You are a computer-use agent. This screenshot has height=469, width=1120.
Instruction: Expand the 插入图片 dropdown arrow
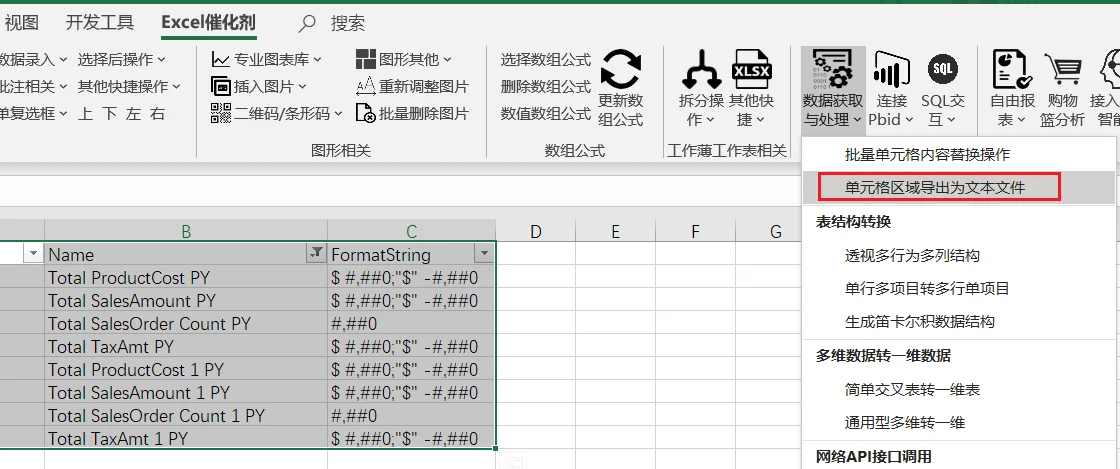302,87
